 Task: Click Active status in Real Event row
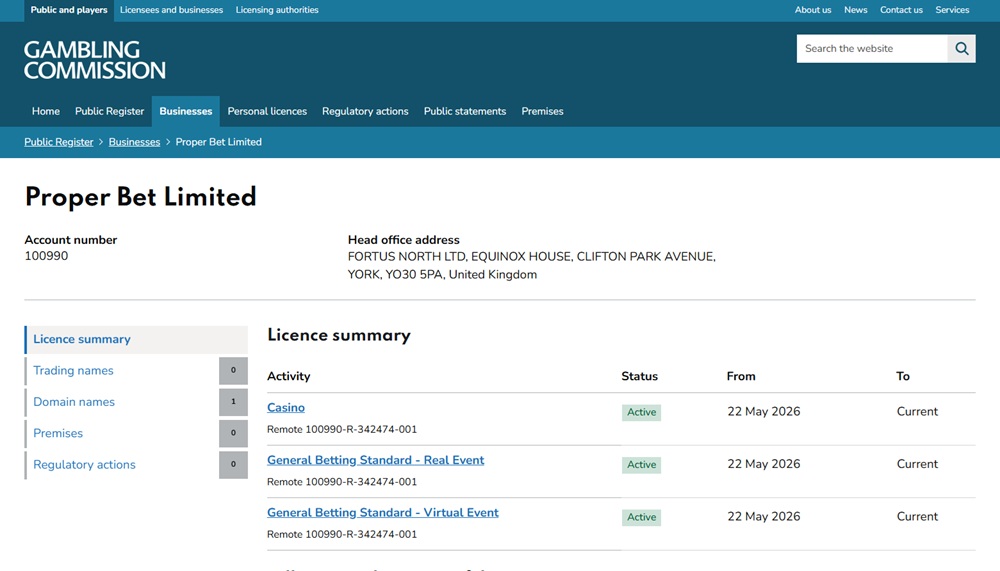point(642,464)
